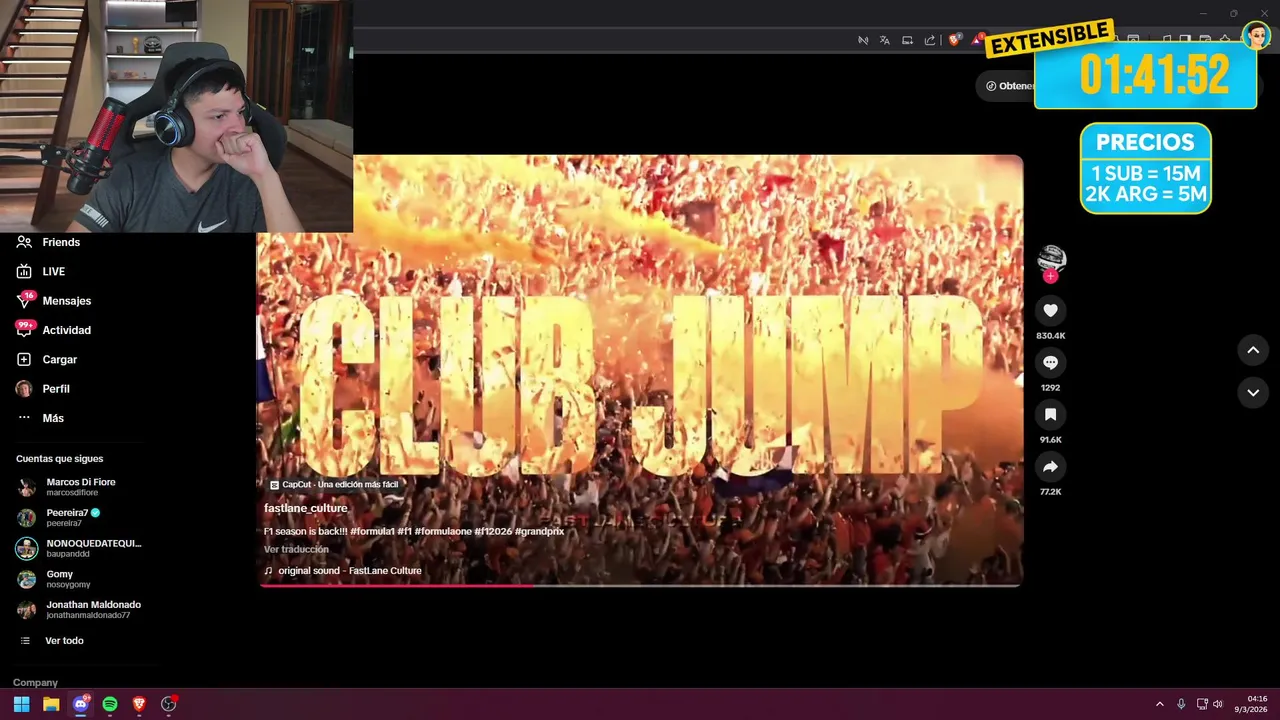Click microphone icon in system tray

pos(1181,704)
